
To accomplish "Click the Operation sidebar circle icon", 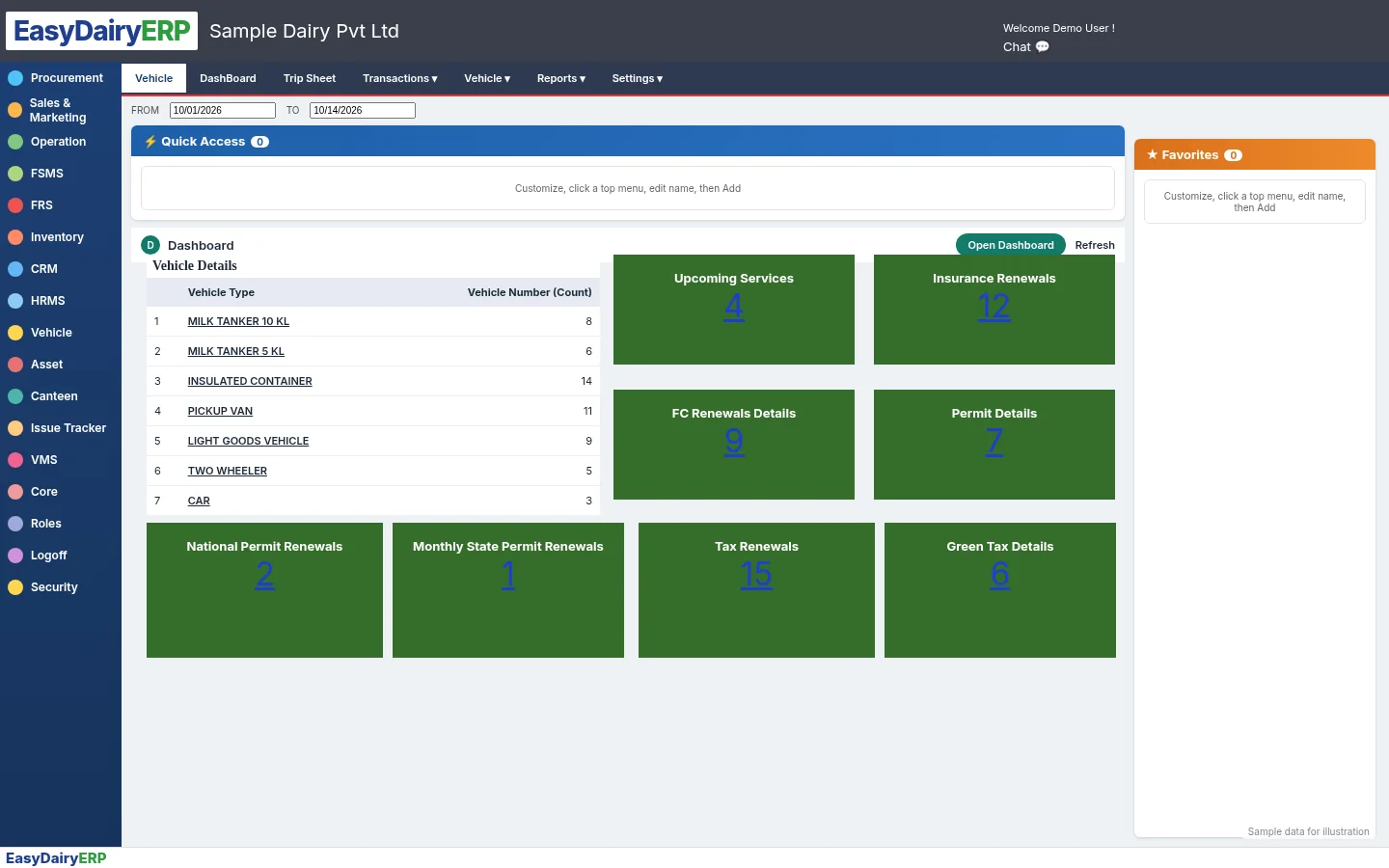I will [x=15, y=142].
